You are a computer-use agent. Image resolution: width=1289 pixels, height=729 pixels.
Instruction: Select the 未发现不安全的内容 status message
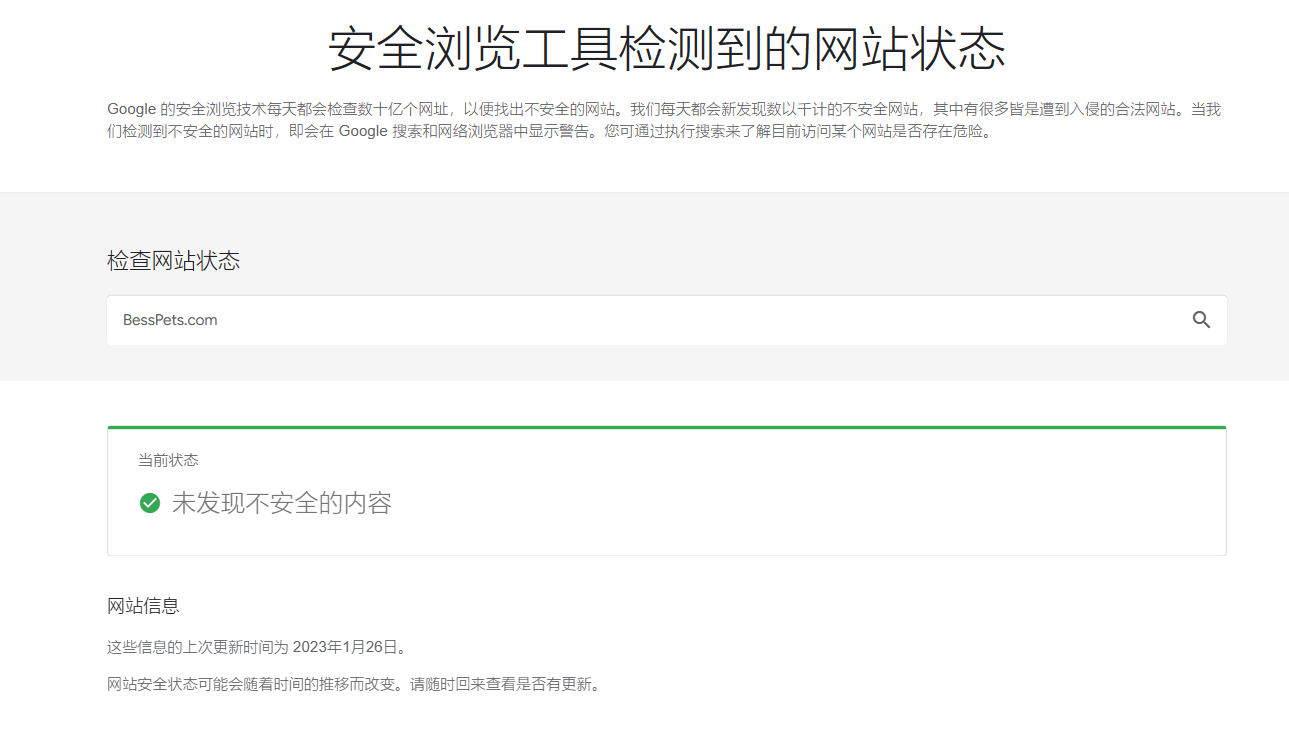[281, 503]
